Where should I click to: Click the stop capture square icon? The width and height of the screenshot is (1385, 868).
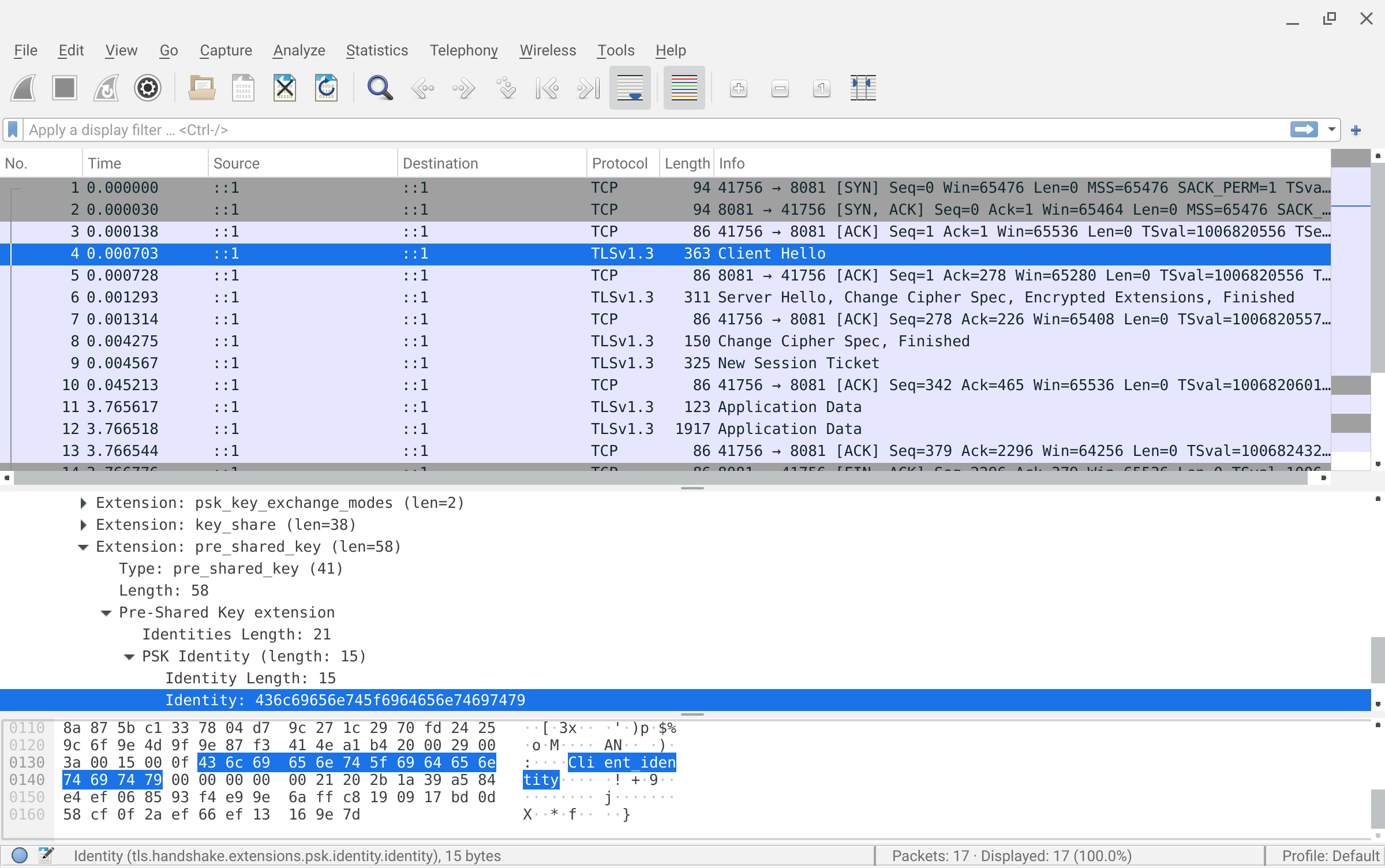pyautogui.click(x=65, y=88)
